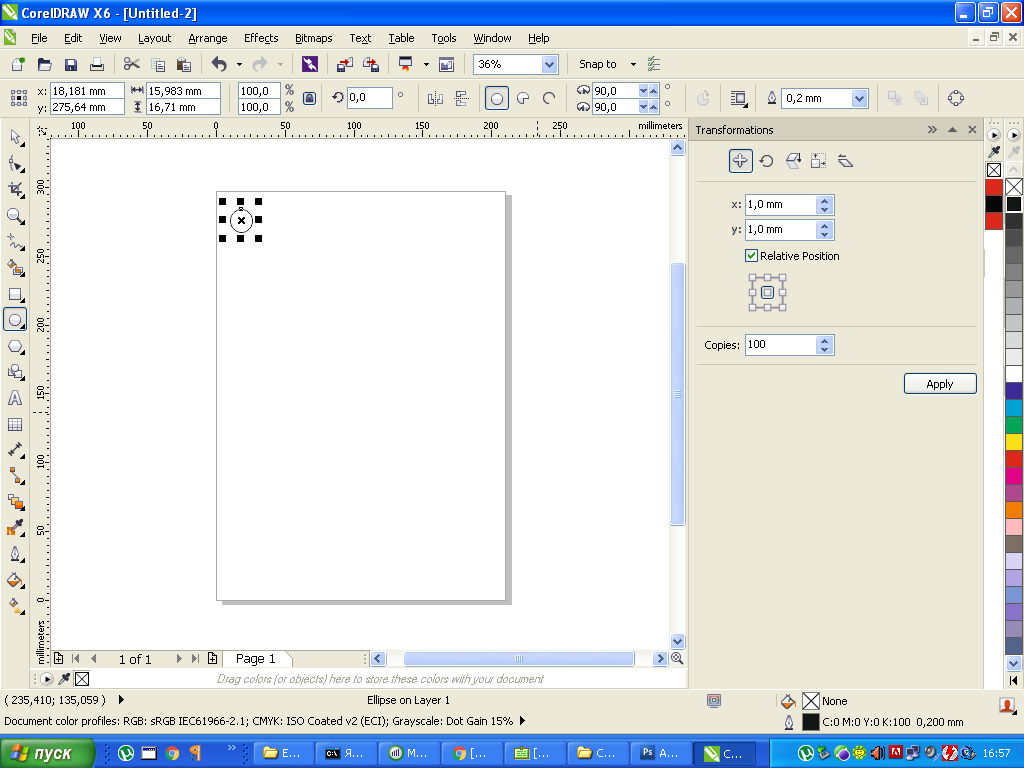Select the Outline Pen tool
1024x768 pixels.
click(16, 554)
